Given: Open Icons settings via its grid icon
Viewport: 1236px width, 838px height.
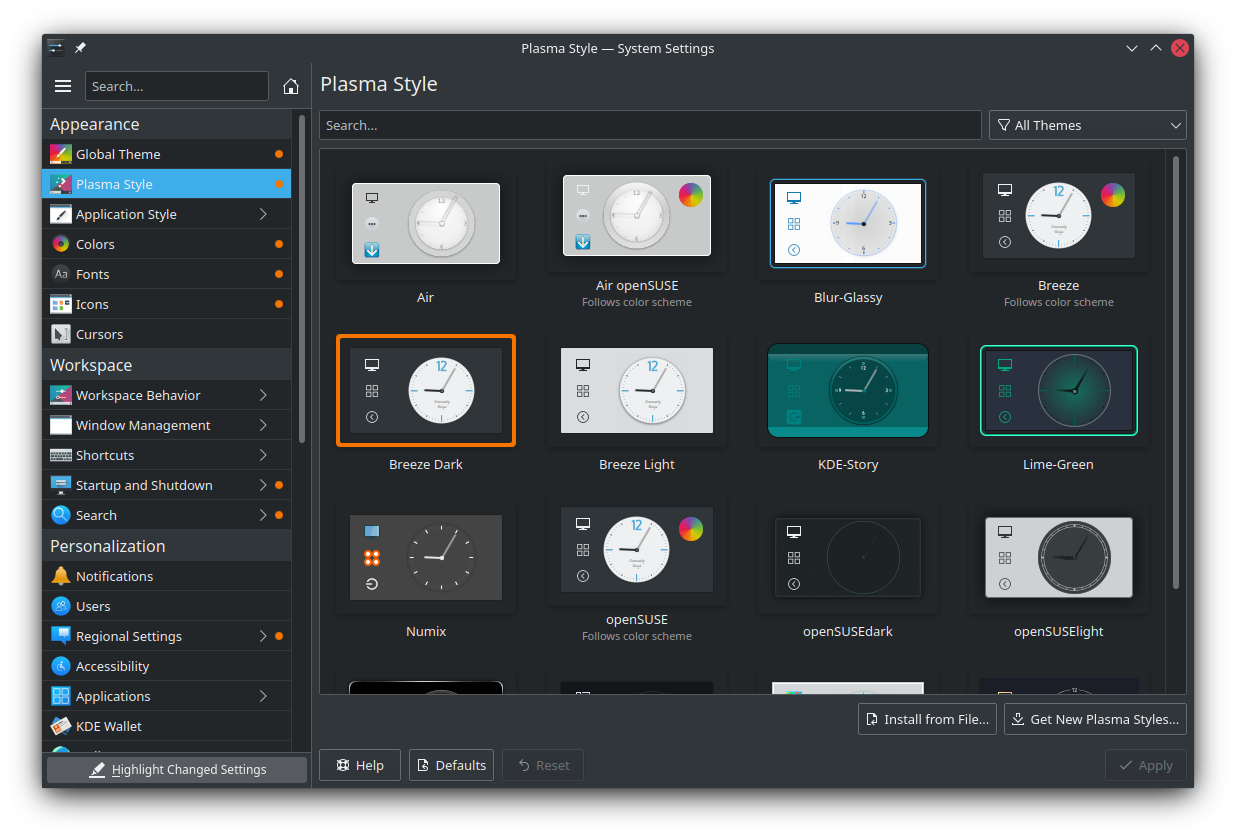Looking at the screenshot, I should pos(60,303).
